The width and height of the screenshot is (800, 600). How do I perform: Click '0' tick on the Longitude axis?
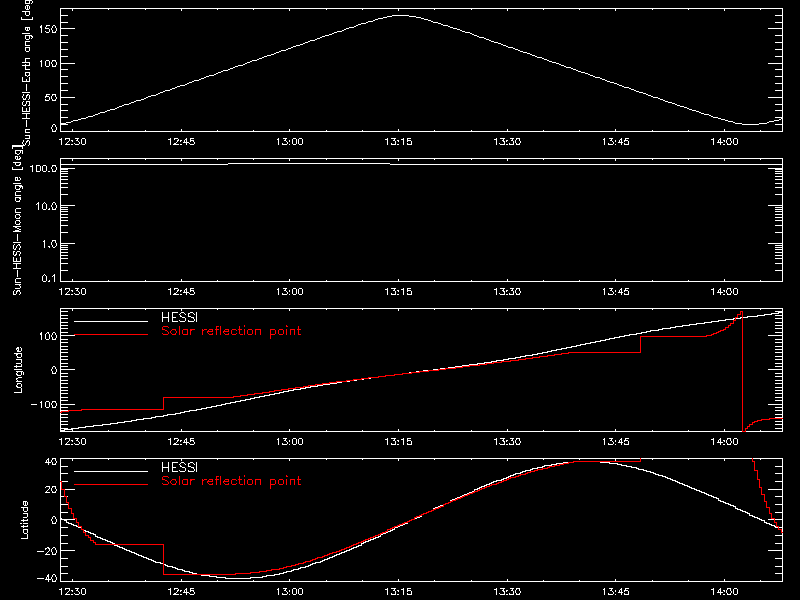[x=54, y=370]
